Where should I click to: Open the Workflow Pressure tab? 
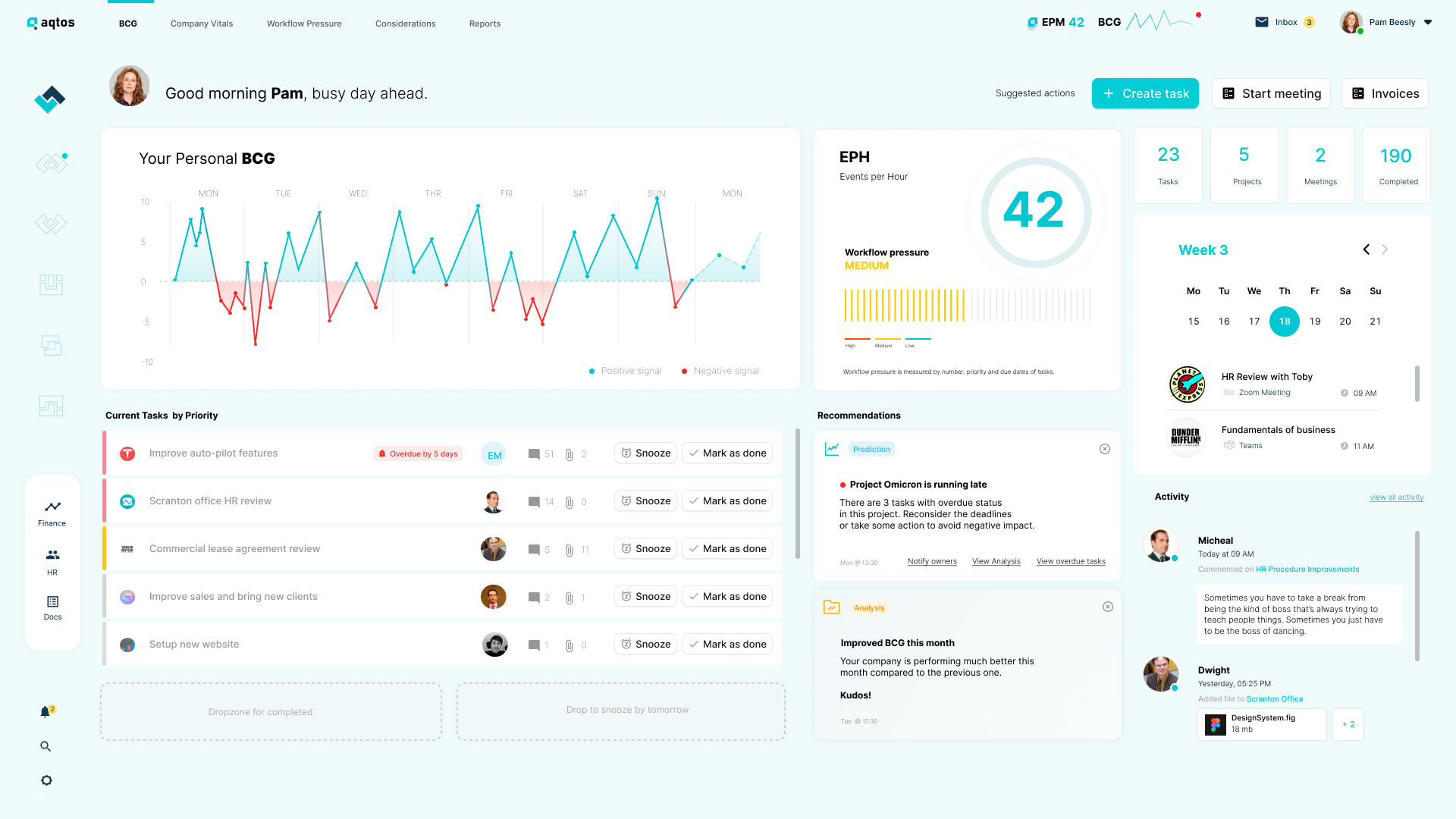point(303,22)
